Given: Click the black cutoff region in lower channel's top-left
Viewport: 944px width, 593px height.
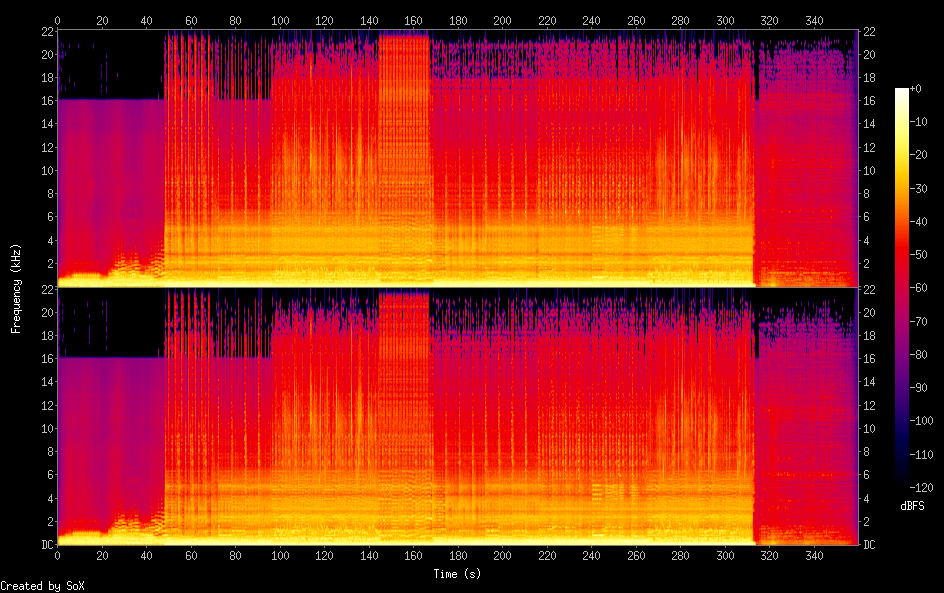Looking at the screenshot, I should (x=108, y=323).
